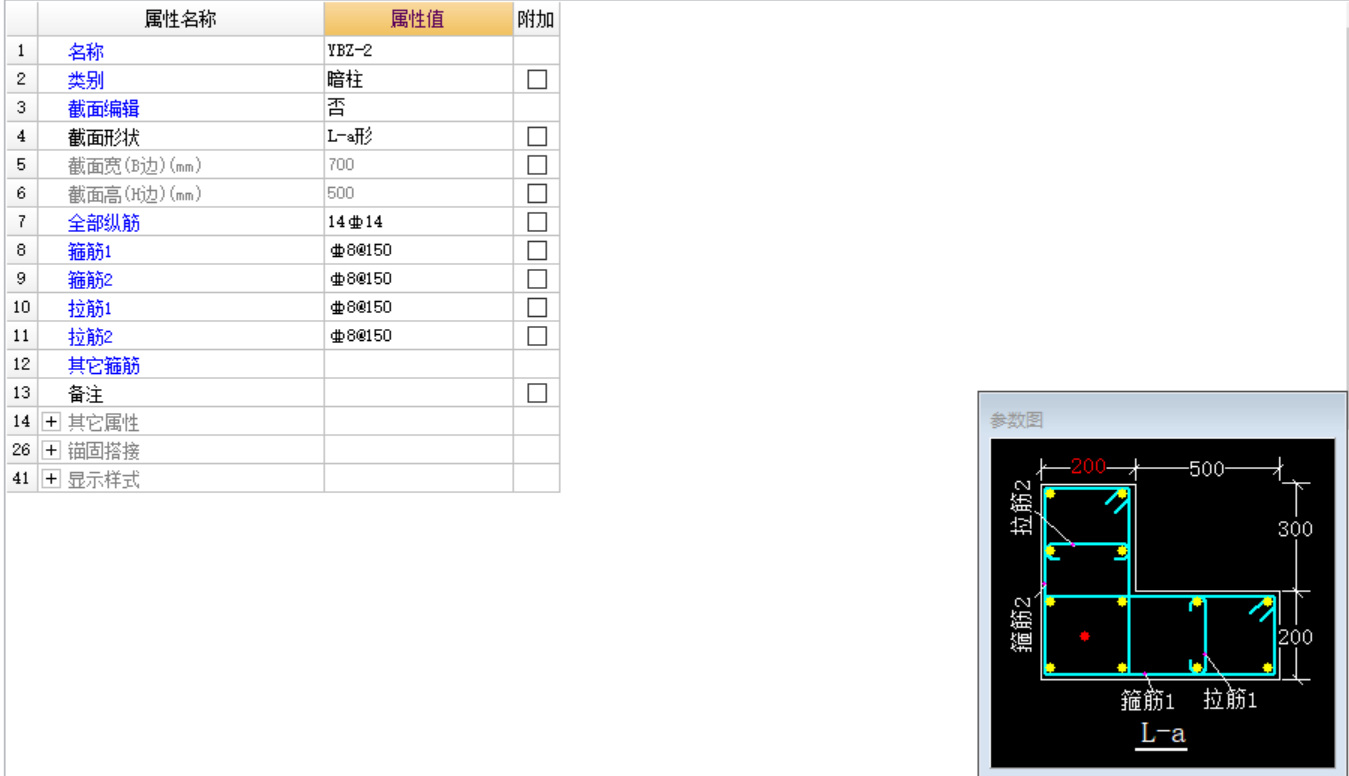Click the empty 其它箍筋 value cell

(419, 364)
